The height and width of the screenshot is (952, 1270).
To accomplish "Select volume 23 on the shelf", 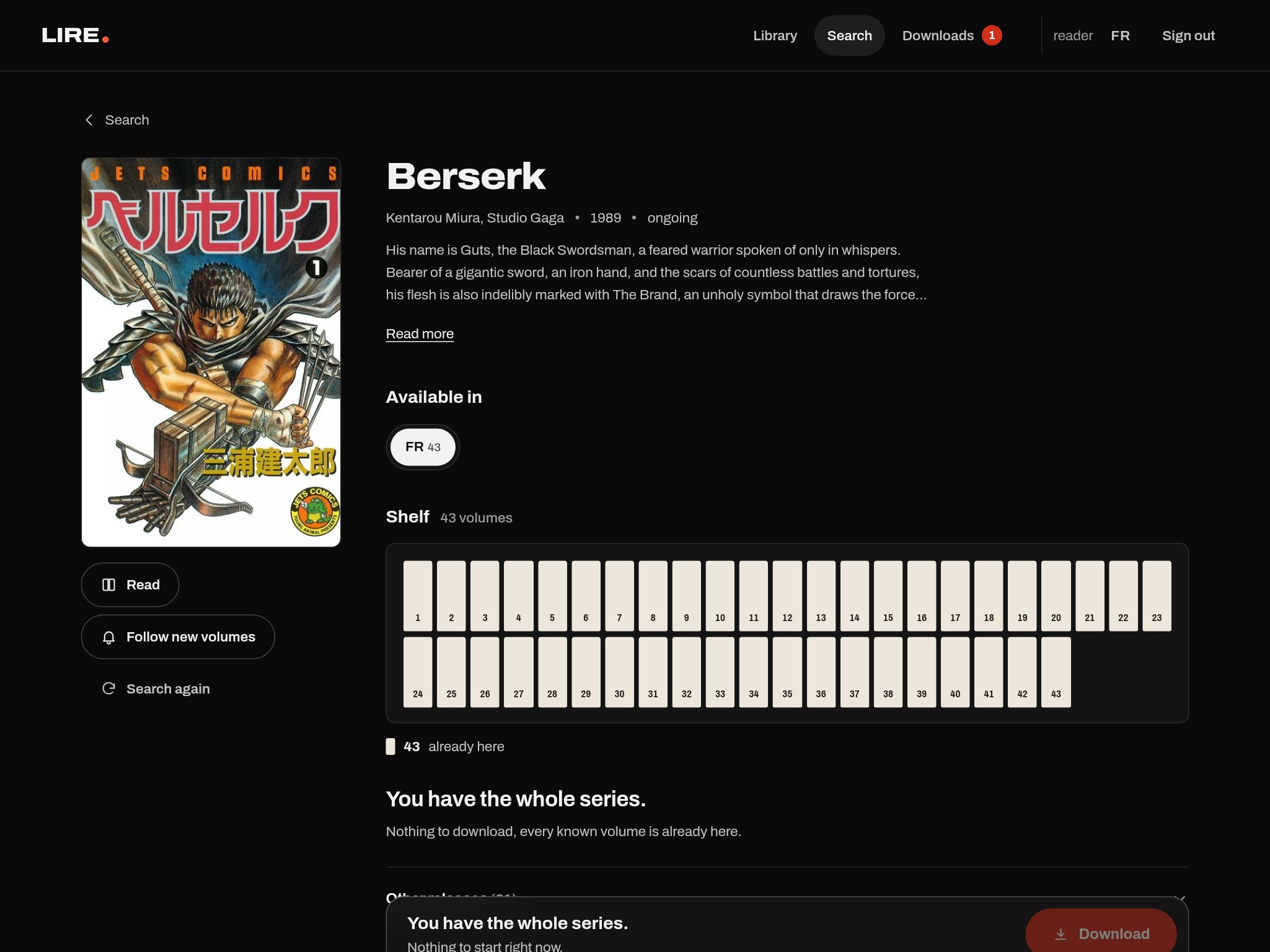I will (1157, 596).
